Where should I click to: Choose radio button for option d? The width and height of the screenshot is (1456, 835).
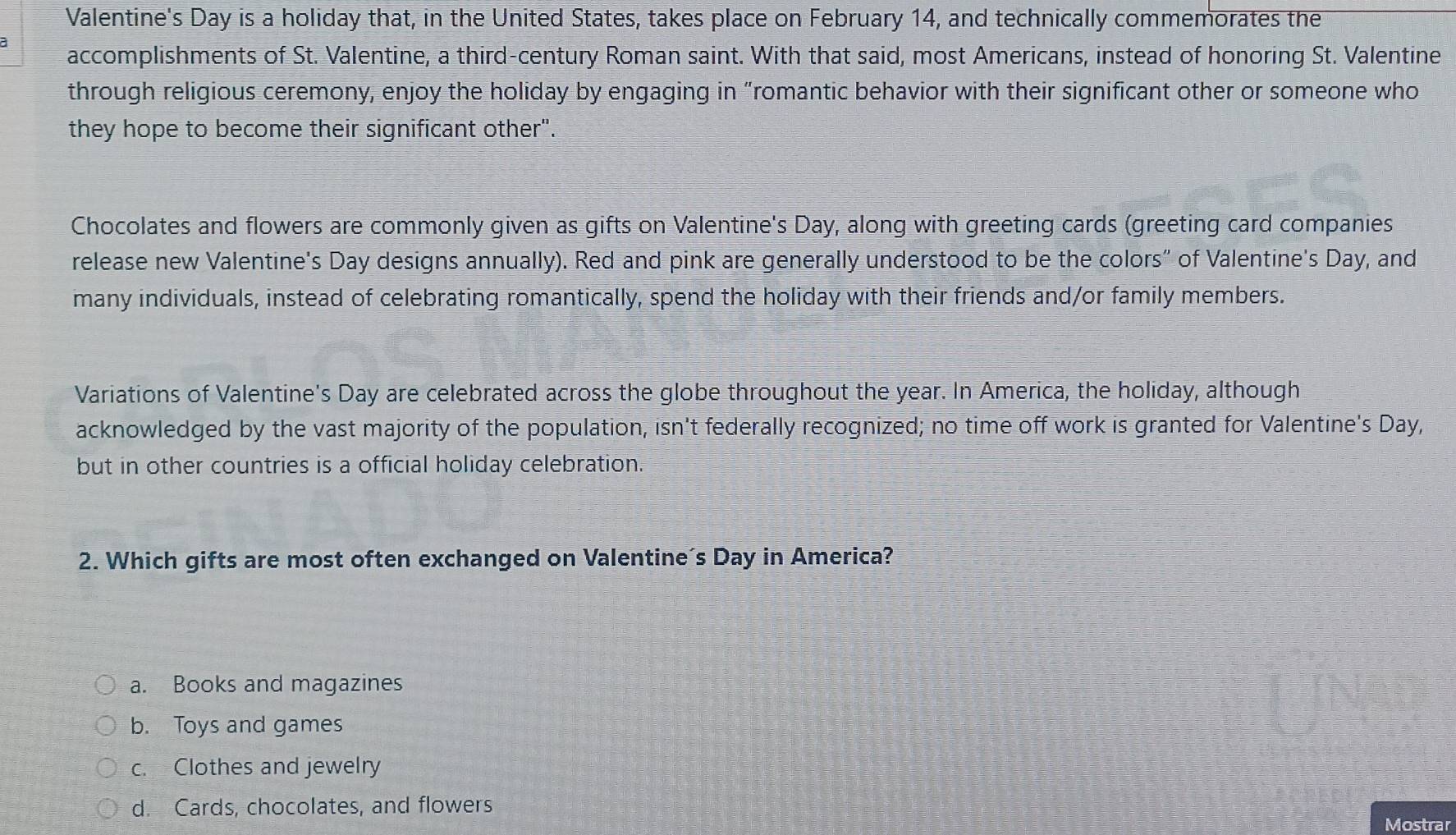(107, 809)
